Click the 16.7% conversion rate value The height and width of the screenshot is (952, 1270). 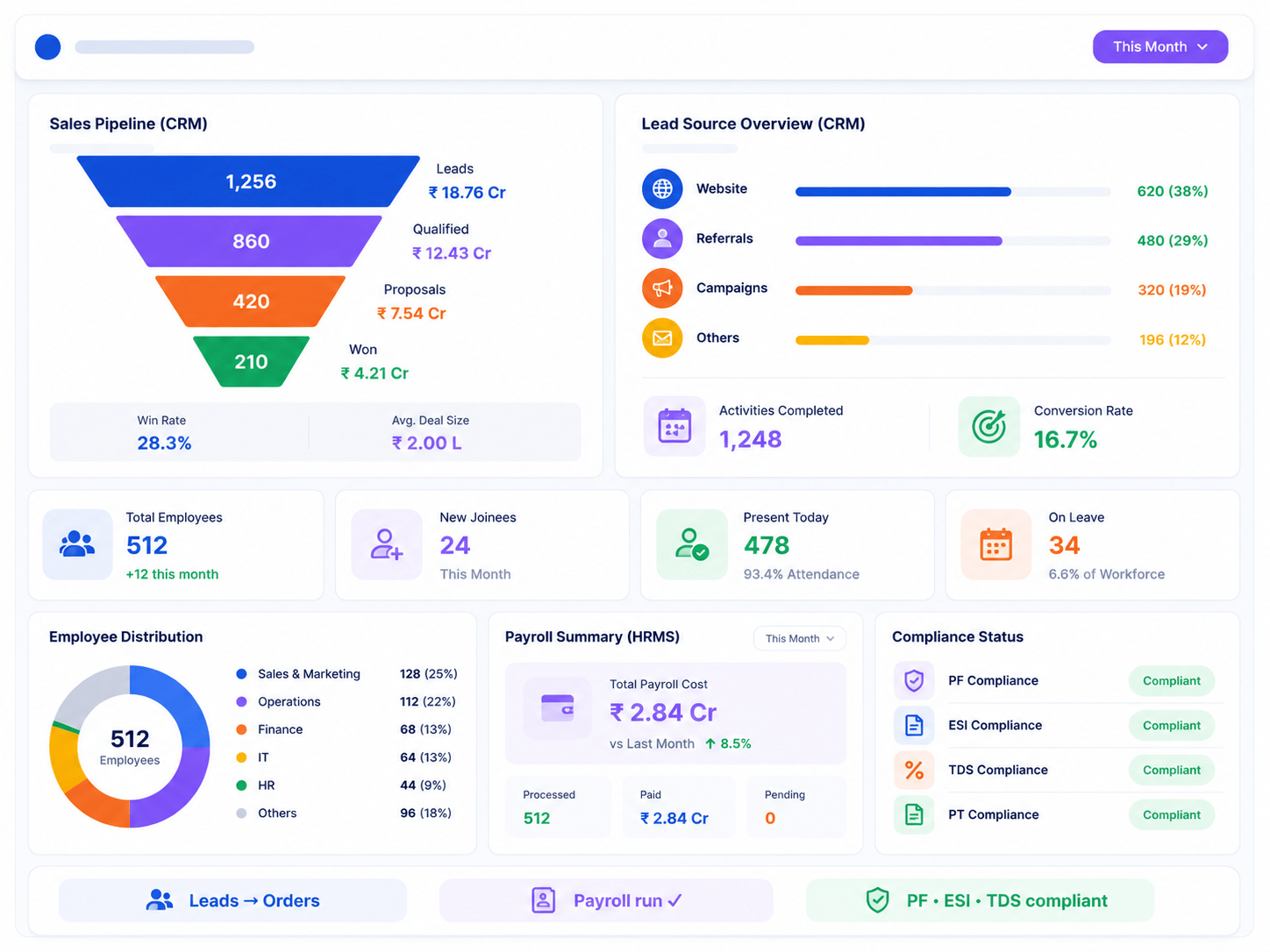(x=1066, y=440)
